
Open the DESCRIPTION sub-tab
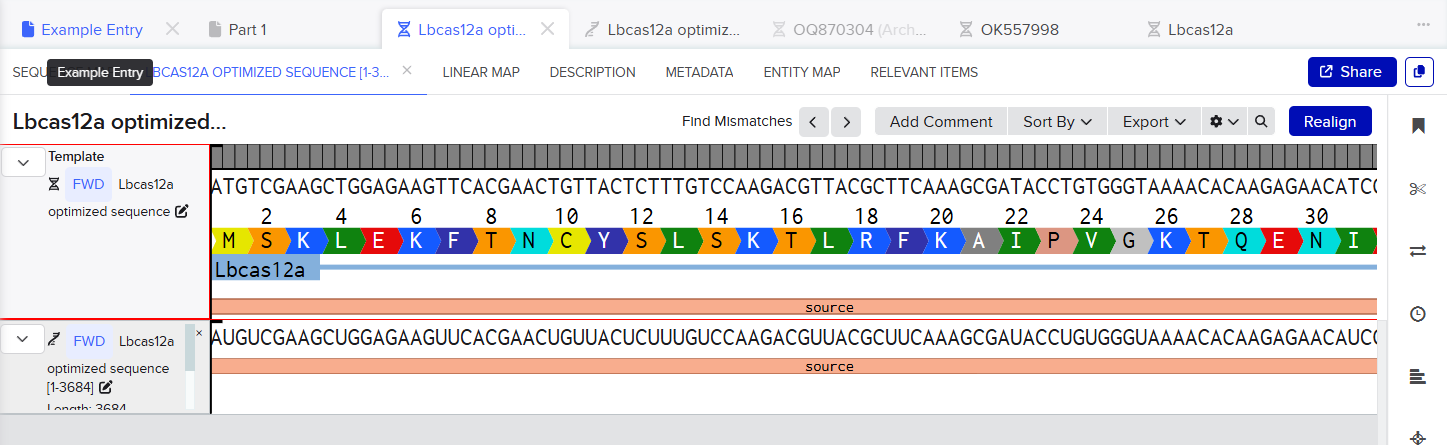coord(592,72)
